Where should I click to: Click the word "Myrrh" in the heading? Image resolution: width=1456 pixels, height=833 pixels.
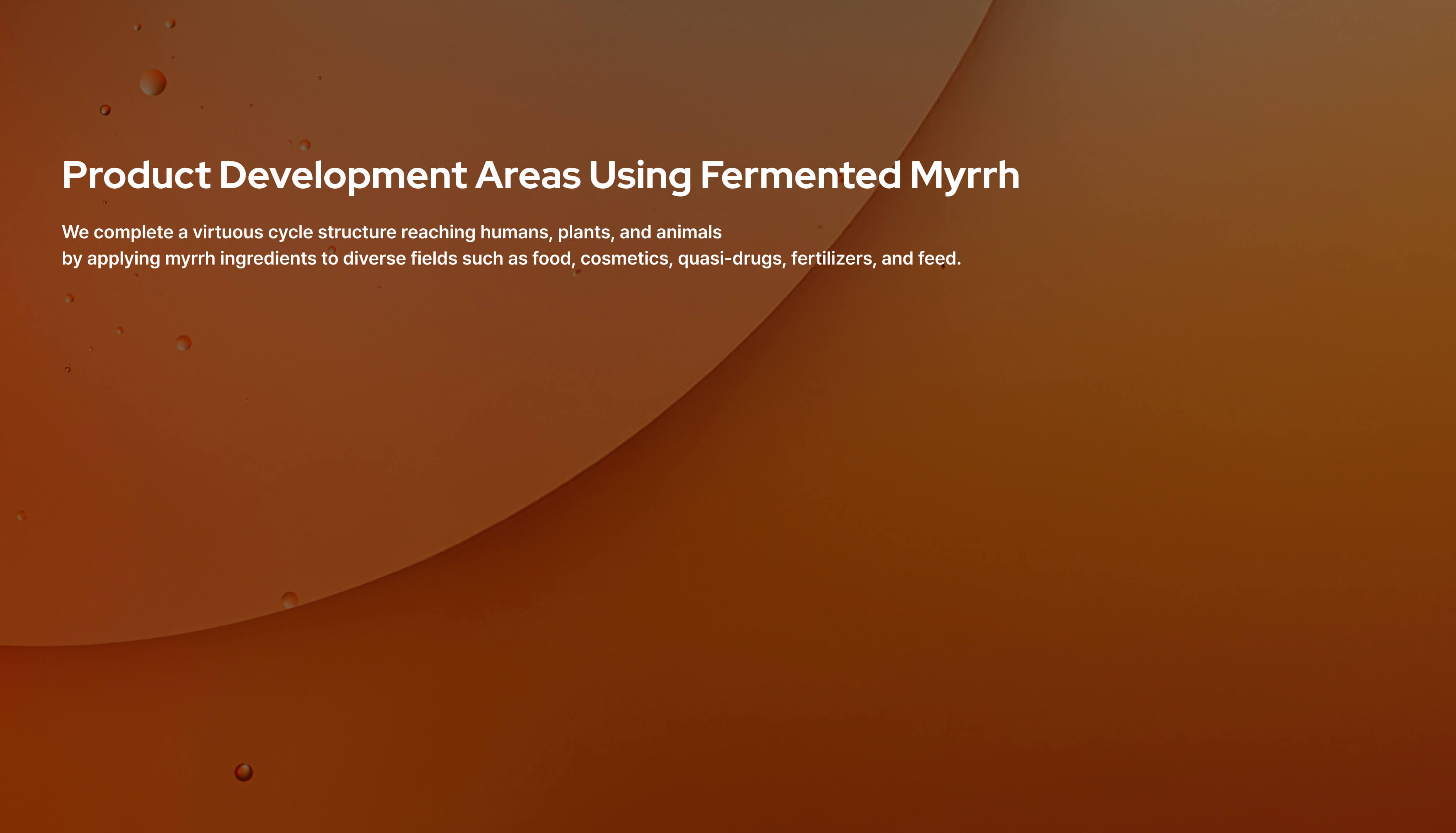pos(964,175)
